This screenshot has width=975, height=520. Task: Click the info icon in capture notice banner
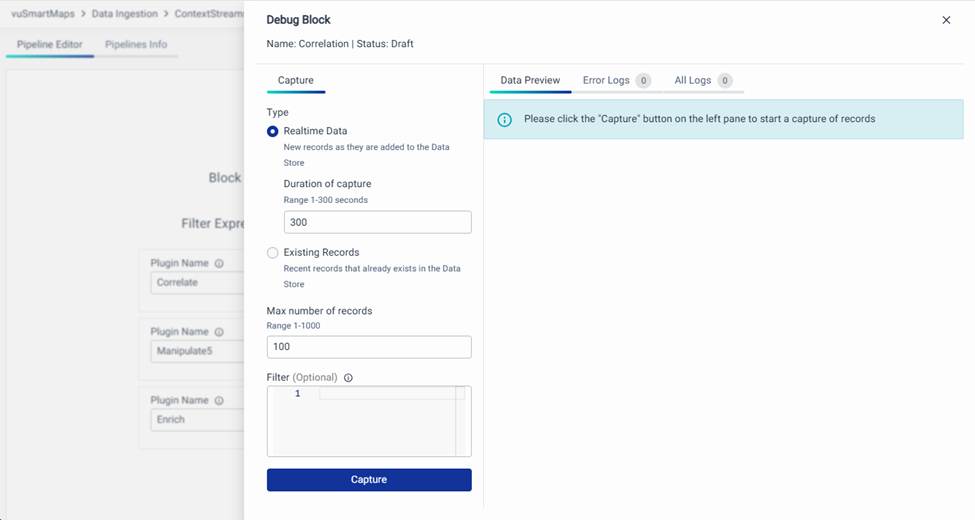(505, 119)
